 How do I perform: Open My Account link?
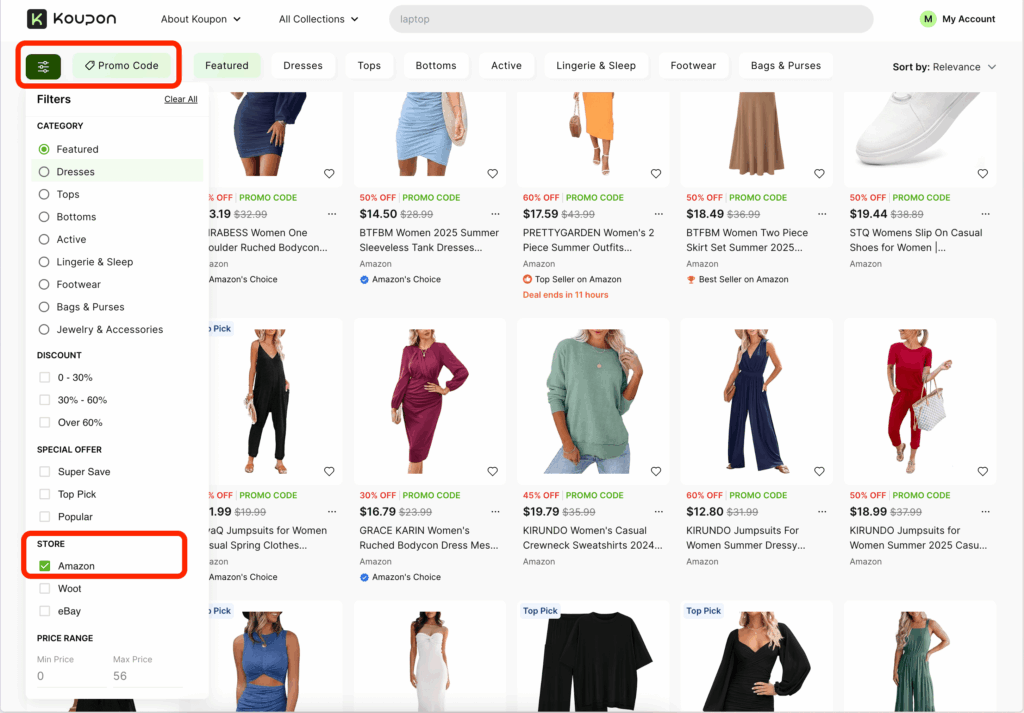968,19
